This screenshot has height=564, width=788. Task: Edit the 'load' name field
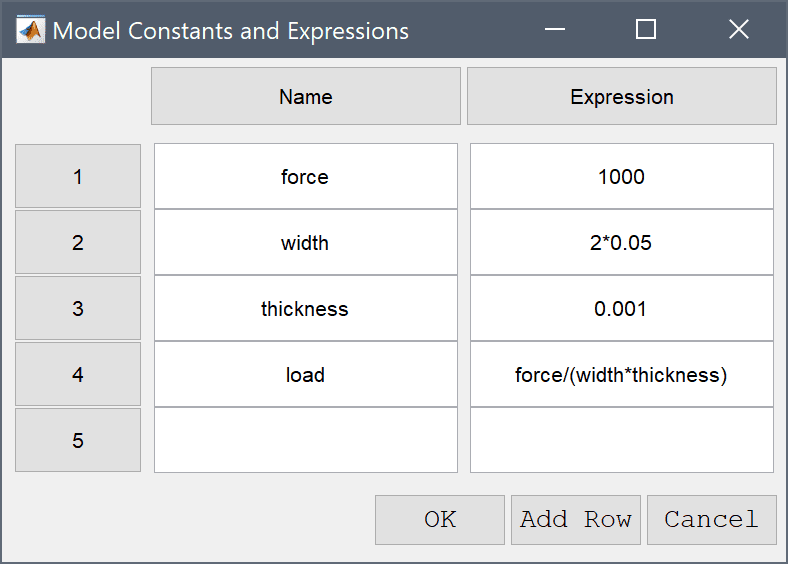pos(306,374)
